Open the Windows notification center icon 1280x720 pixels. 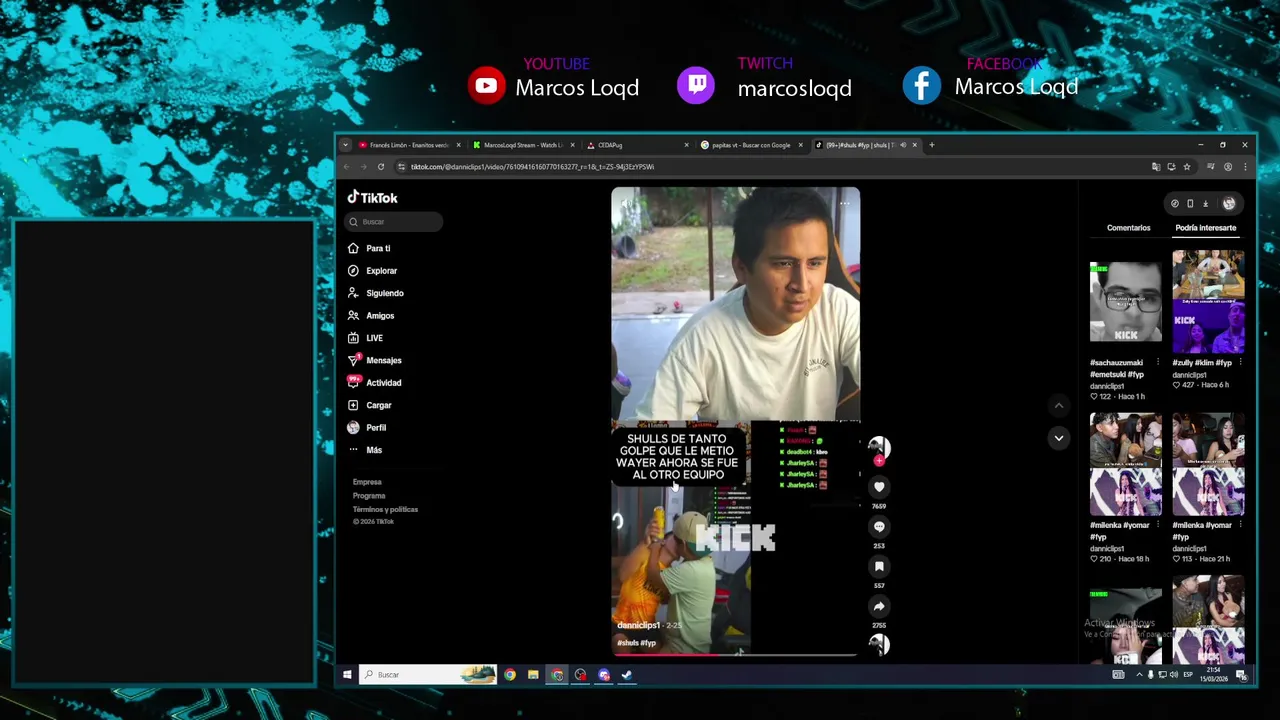point(1242,675)
